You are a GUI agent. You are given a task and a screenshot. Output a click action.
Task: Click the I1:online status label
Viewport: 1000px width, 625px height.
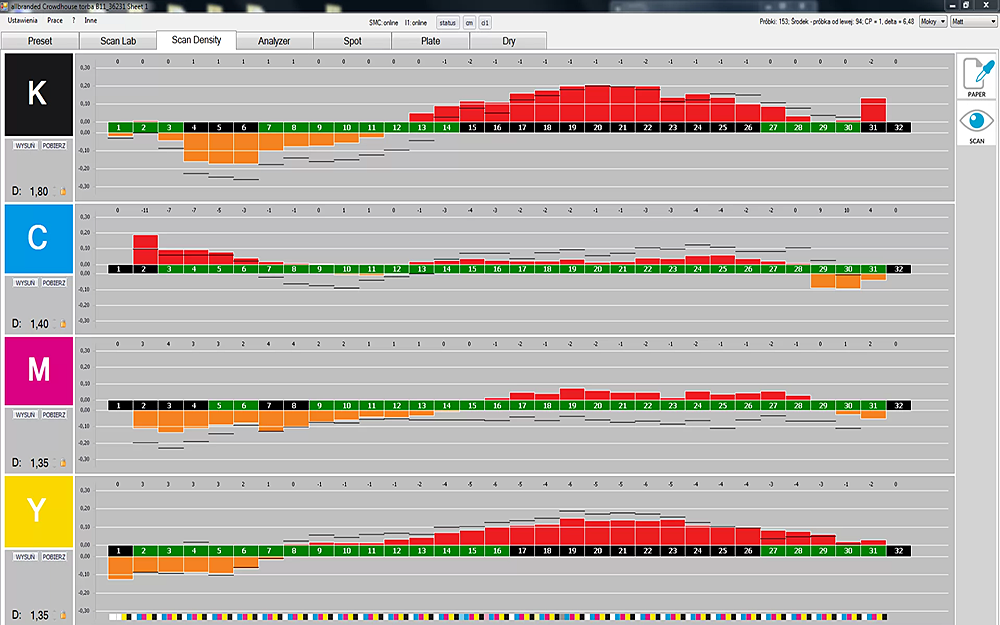click(x=416, y=22)
